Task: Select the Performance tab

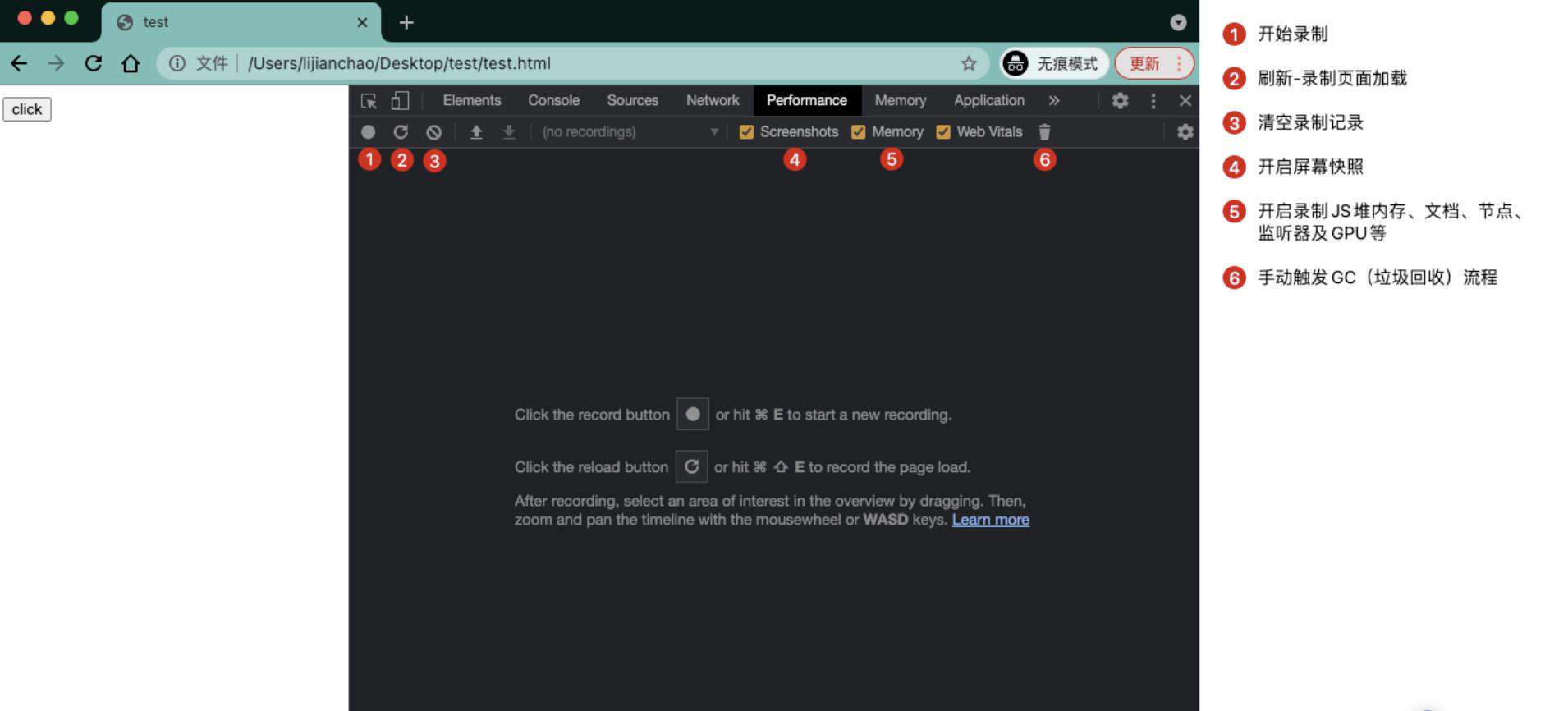Action: coord(807,100)
